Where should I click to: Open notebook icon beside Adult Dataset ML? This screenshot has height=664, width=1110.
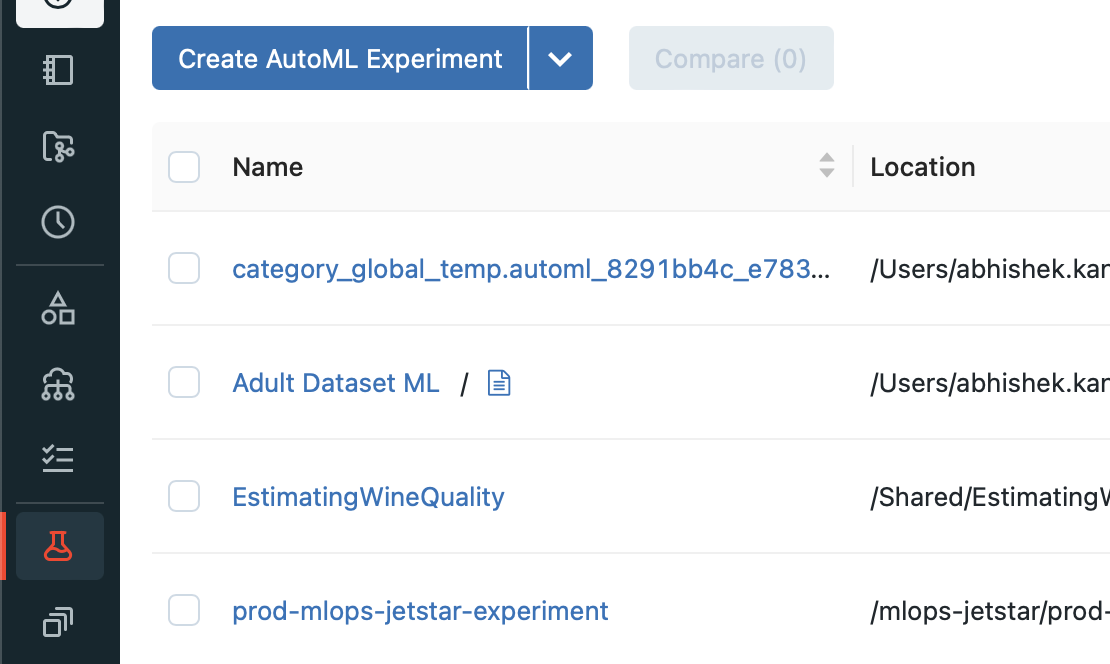[x=499, y=383]
